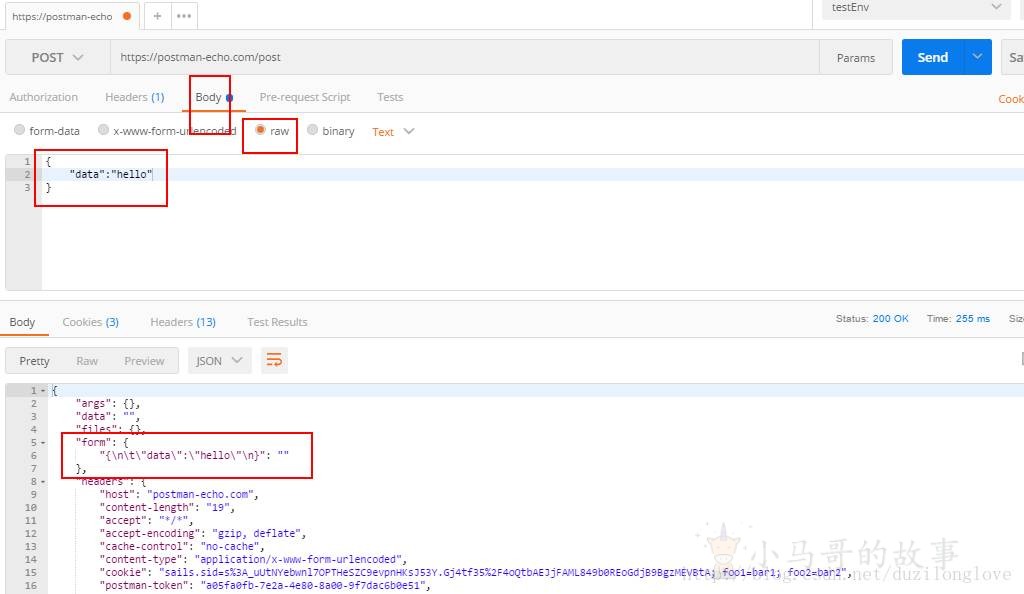Image resolution: width=1024 pixels, height=594 pixels.
Task: Switch response view to Preview
Action: 144,361
